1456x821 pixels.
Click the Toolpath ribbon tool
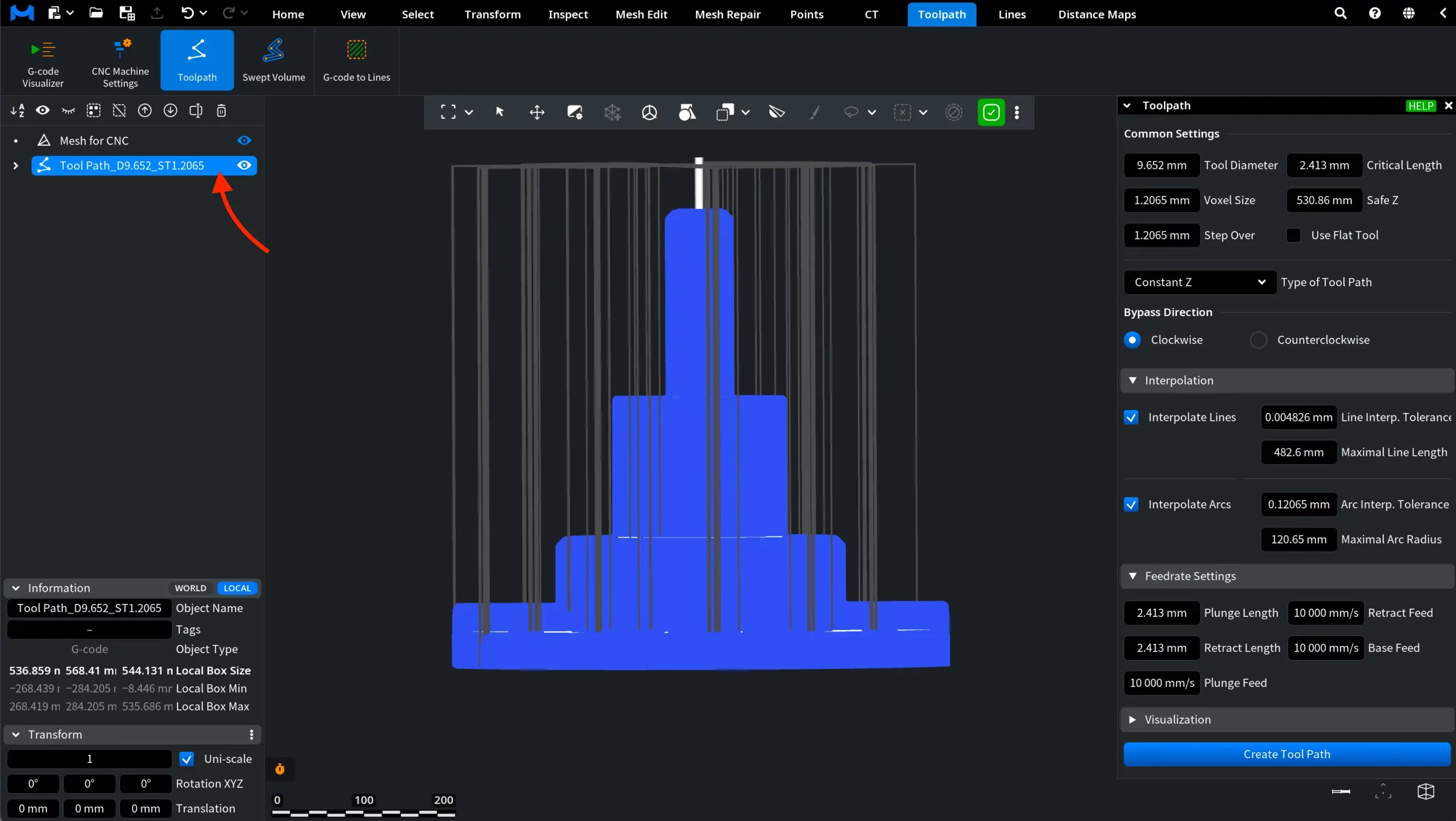197,61
